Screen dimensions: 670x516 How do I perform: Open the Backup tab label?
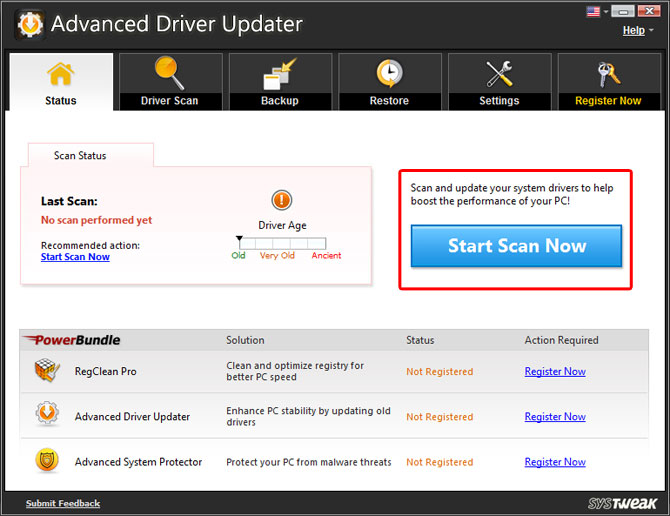tap(280, 101)
